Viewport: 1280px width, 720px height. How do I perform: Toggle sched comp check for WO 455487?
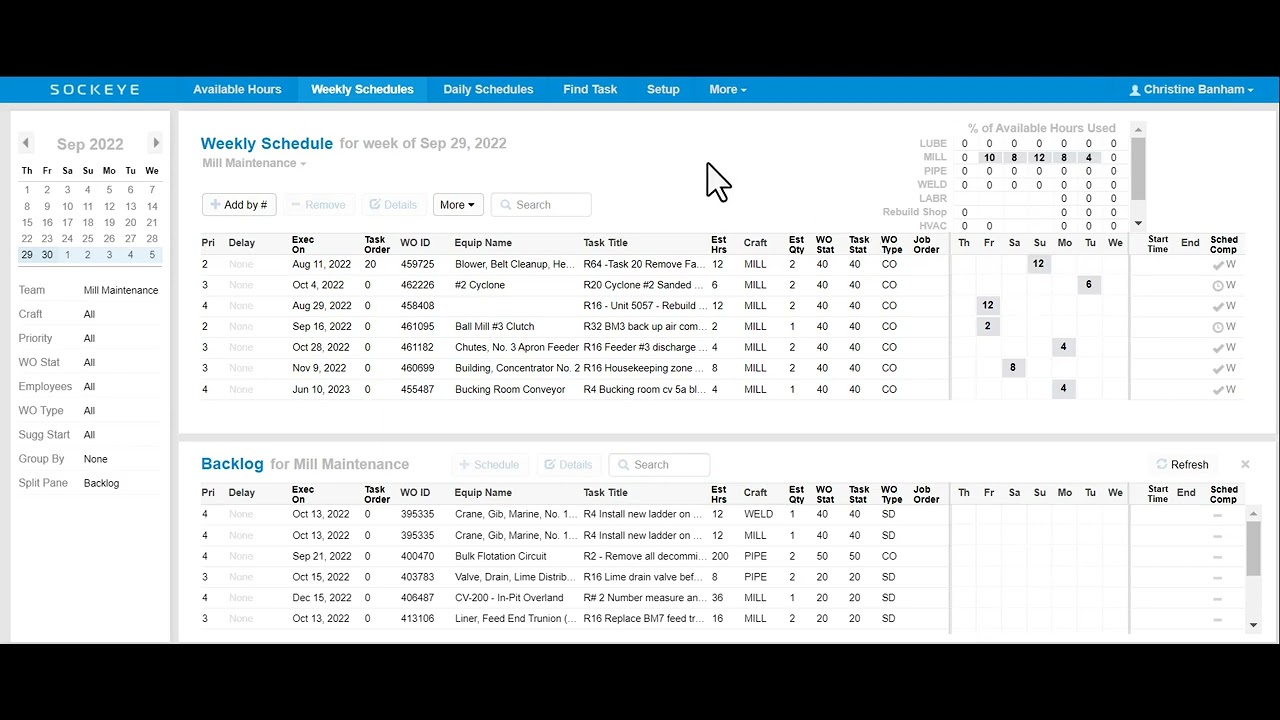[1218, 390]
